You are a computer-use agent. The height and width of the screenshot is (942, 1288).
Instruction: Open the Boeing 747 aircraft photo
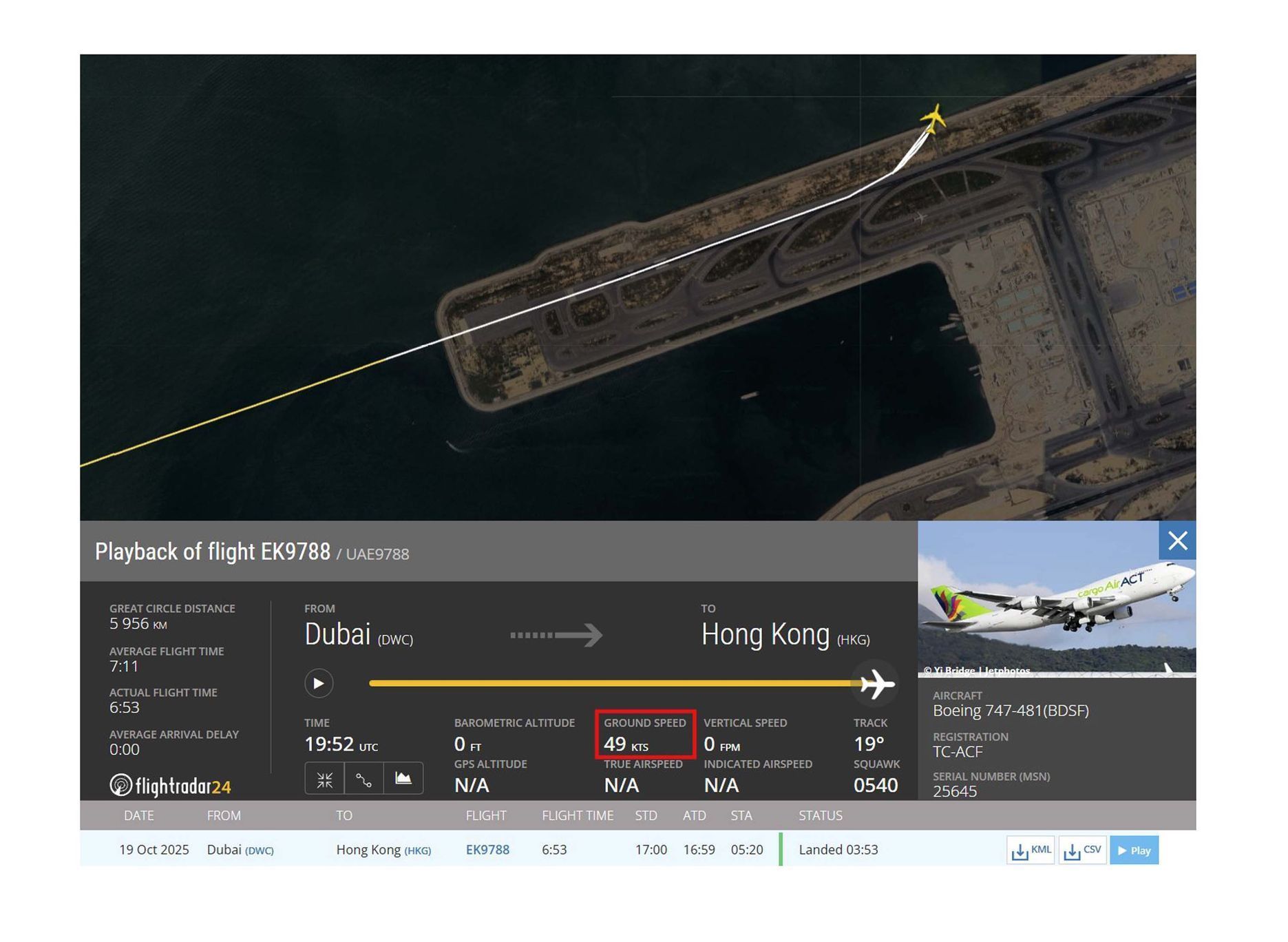pyautogui.click(x=1055, y=599)
